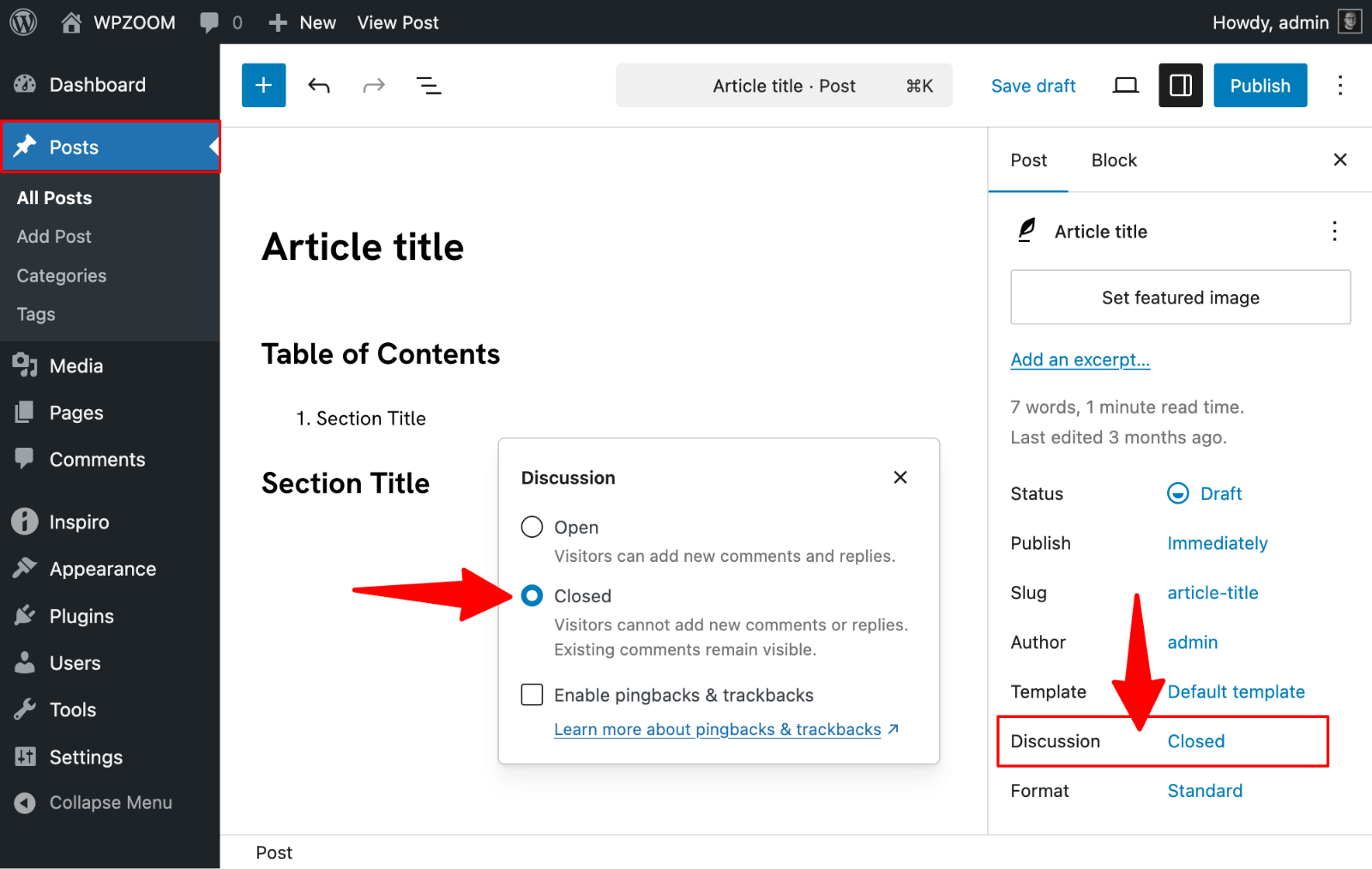Click View Post in admin bar
Screen dimensions: 1372x869
(398, 22)
